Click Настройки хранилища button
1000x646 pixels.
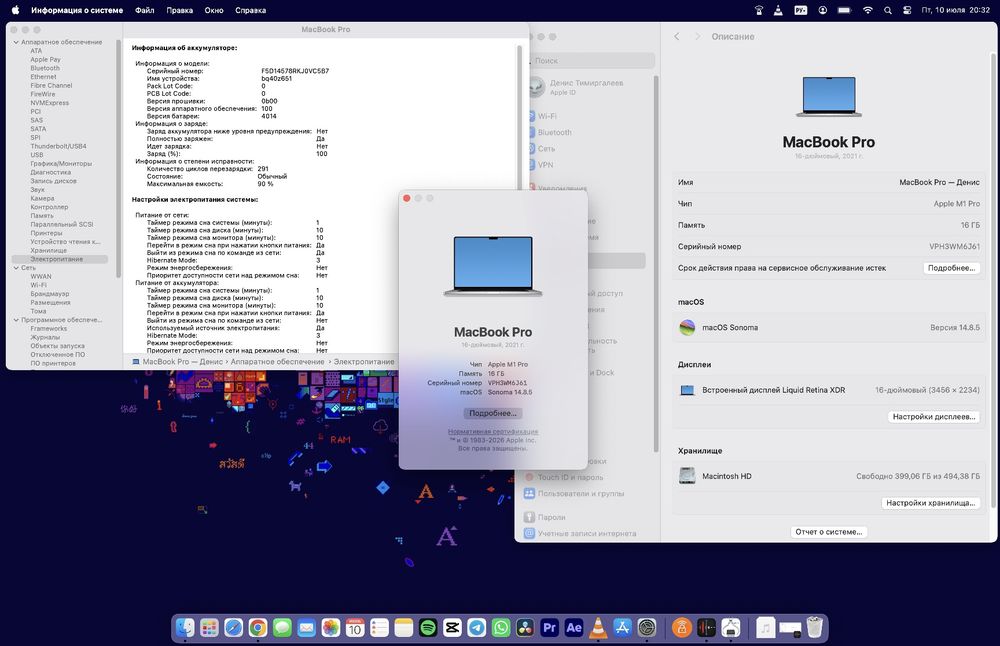(x=930, y=503)
